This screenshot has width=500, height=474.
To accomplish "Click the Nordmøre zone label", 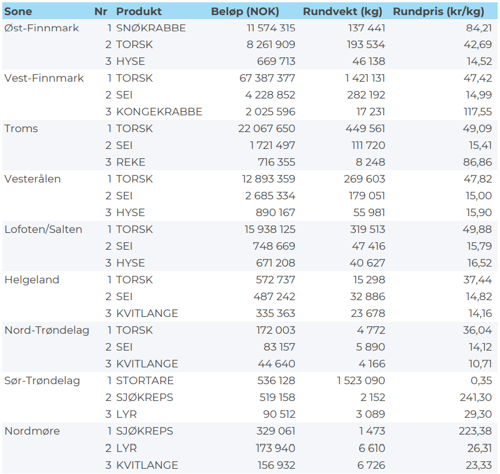I will point(32,431).
